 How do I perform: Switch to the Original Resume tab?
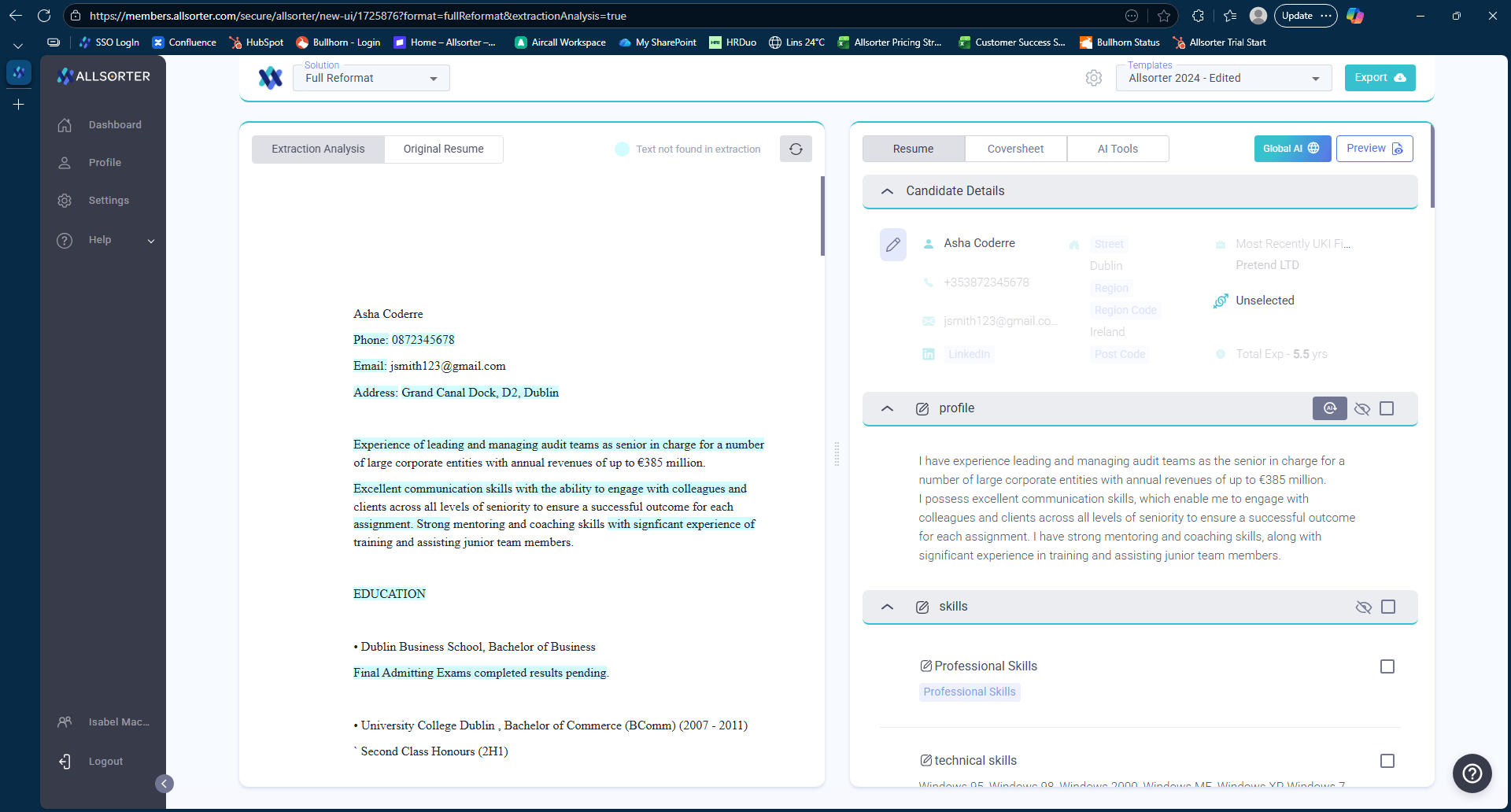pos(443,149)
